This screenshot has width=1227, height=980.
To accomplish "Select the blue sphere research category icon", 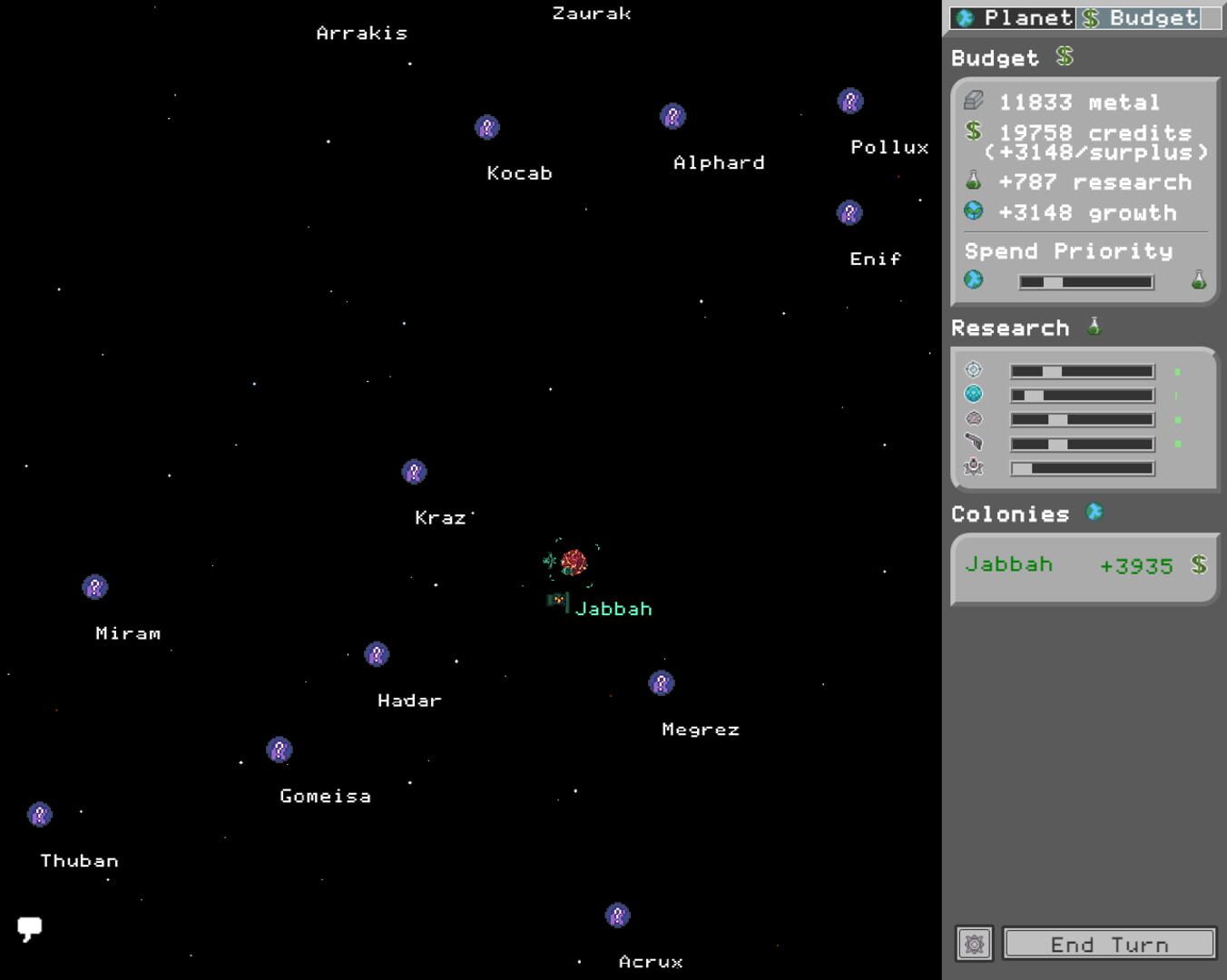I will tap(974, 394).
